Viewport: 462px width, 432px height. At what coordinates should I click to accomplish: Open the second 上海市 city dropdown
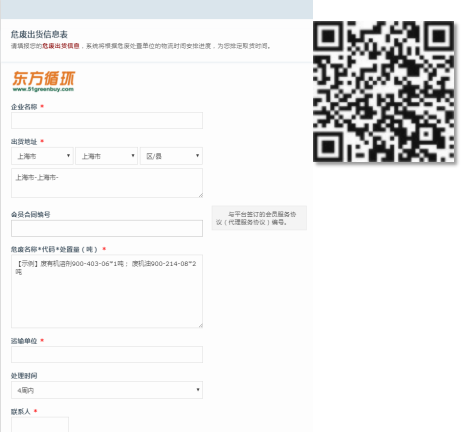coord(107,156)
